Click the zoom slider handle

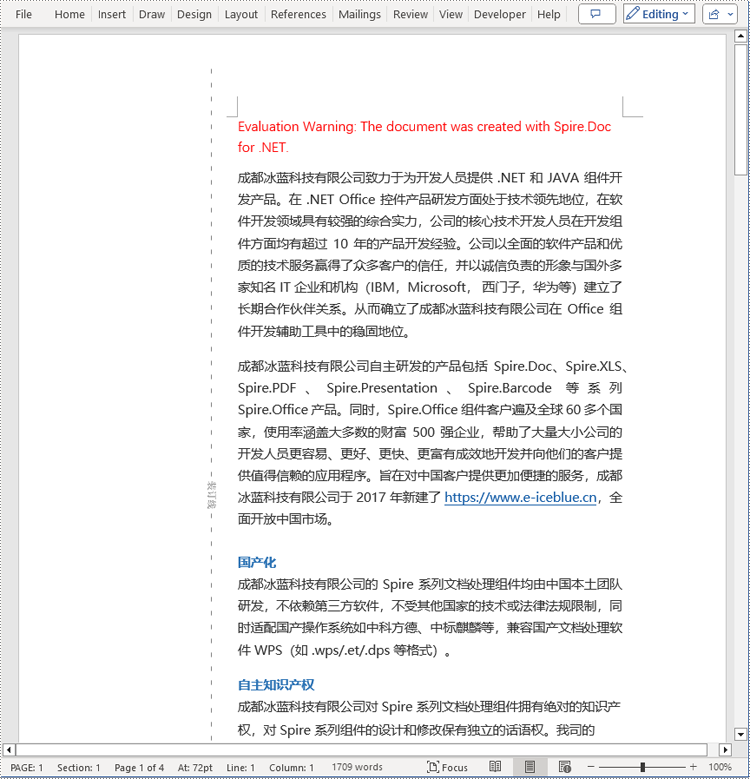pos(642,767)
